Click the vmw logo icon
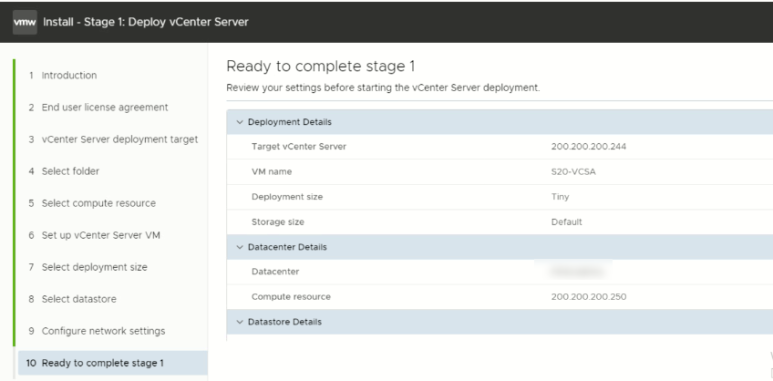 pos(25,22)
